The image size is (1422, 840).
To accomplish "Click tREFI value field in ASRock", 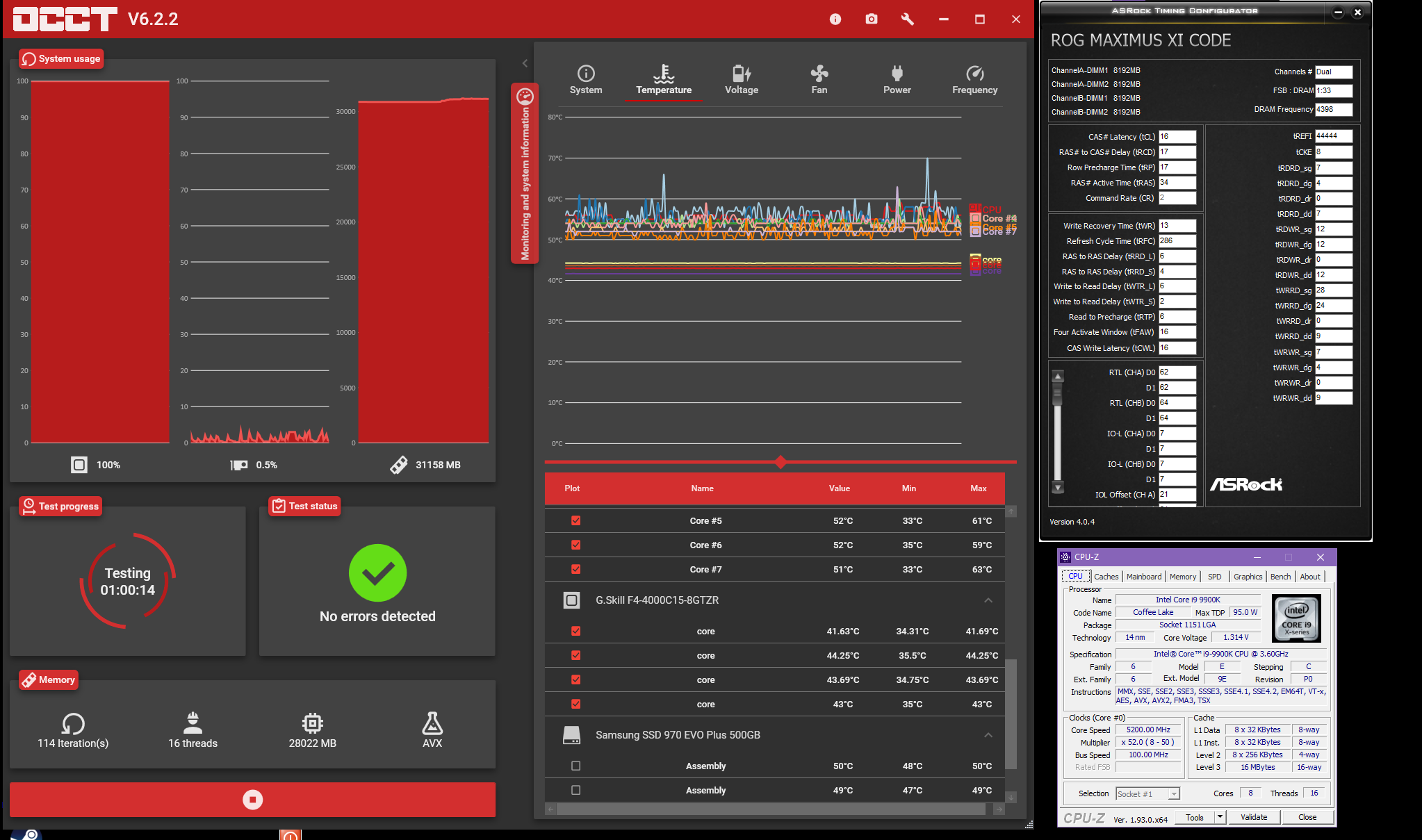I will [1334, 136].
